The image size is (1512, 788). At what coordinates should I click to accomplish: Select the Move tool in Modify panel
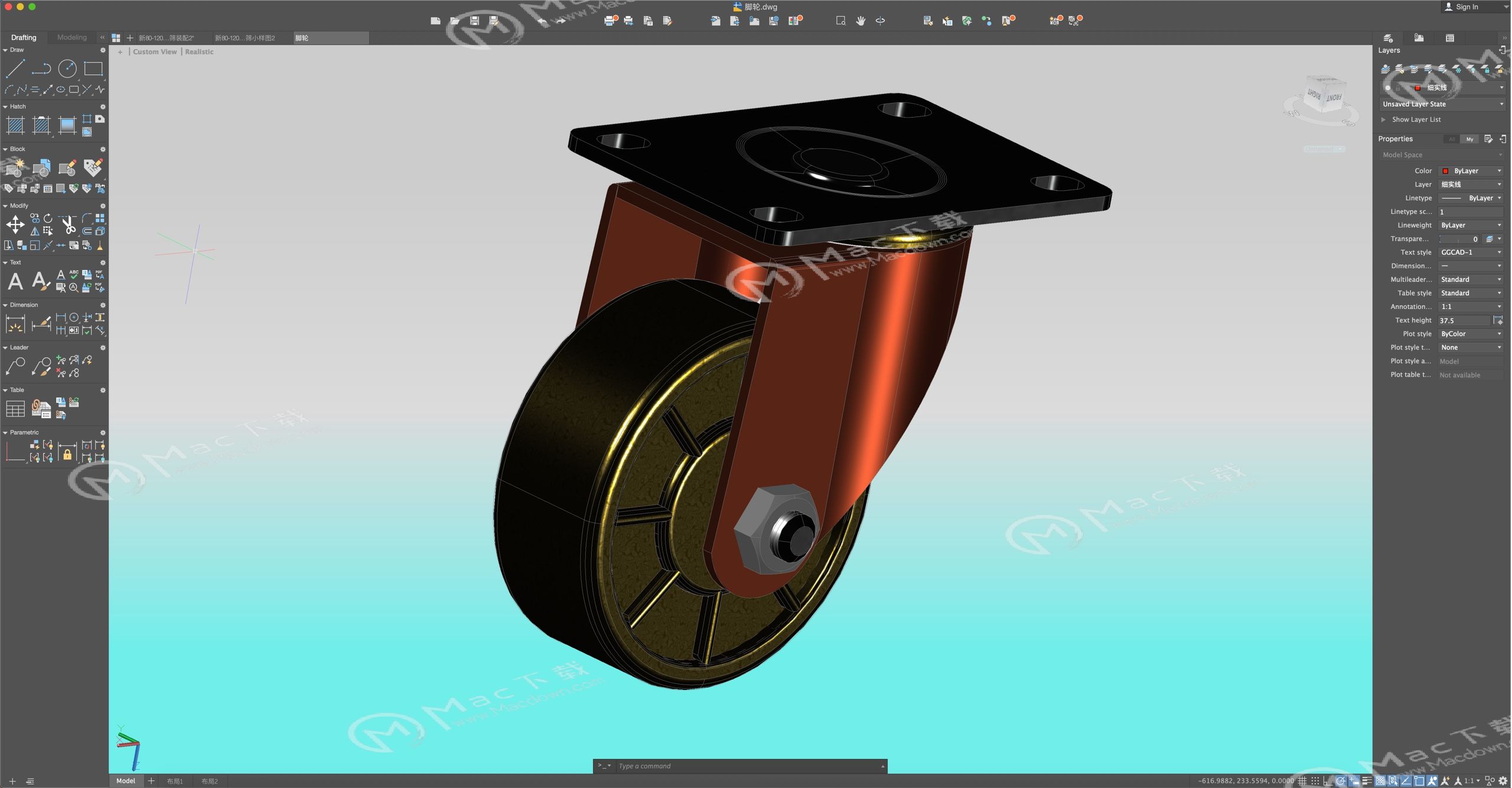pyautogui.click(x=15, y=224)
